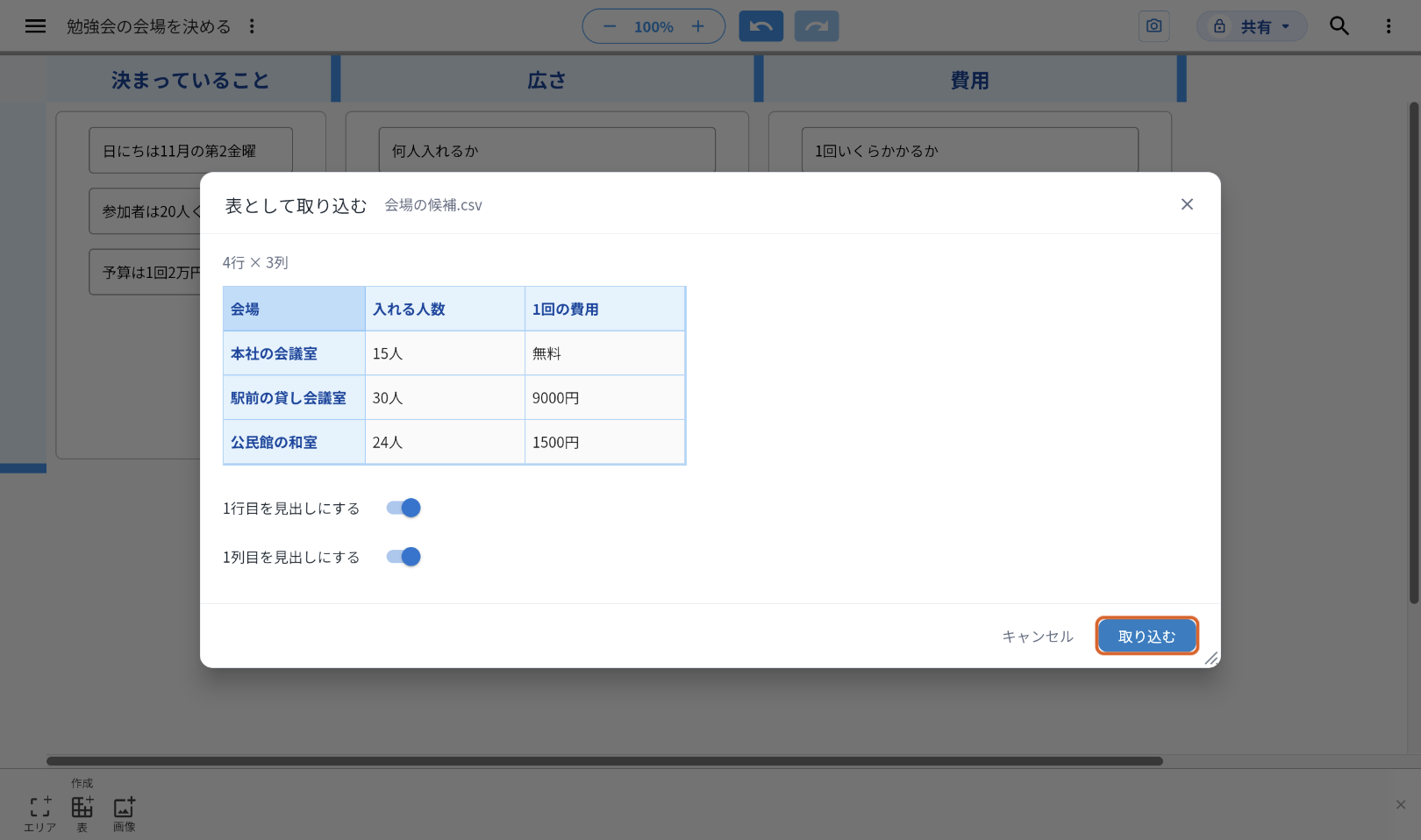The height and width of the screenshot is (840, 1421).
Task: Select the 本社の会議室 row header
Action: click(294, 353)
